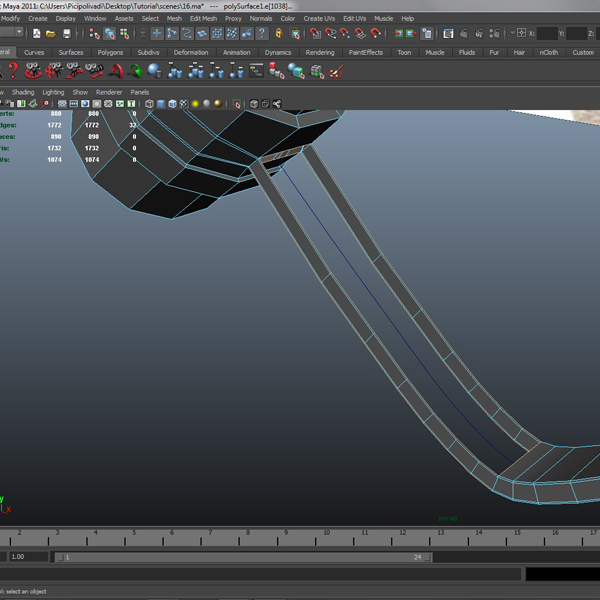Click the Save Scene disk icon
Image resolution: width=600 pixels, height=600 pixels.
tap(67, 34)
